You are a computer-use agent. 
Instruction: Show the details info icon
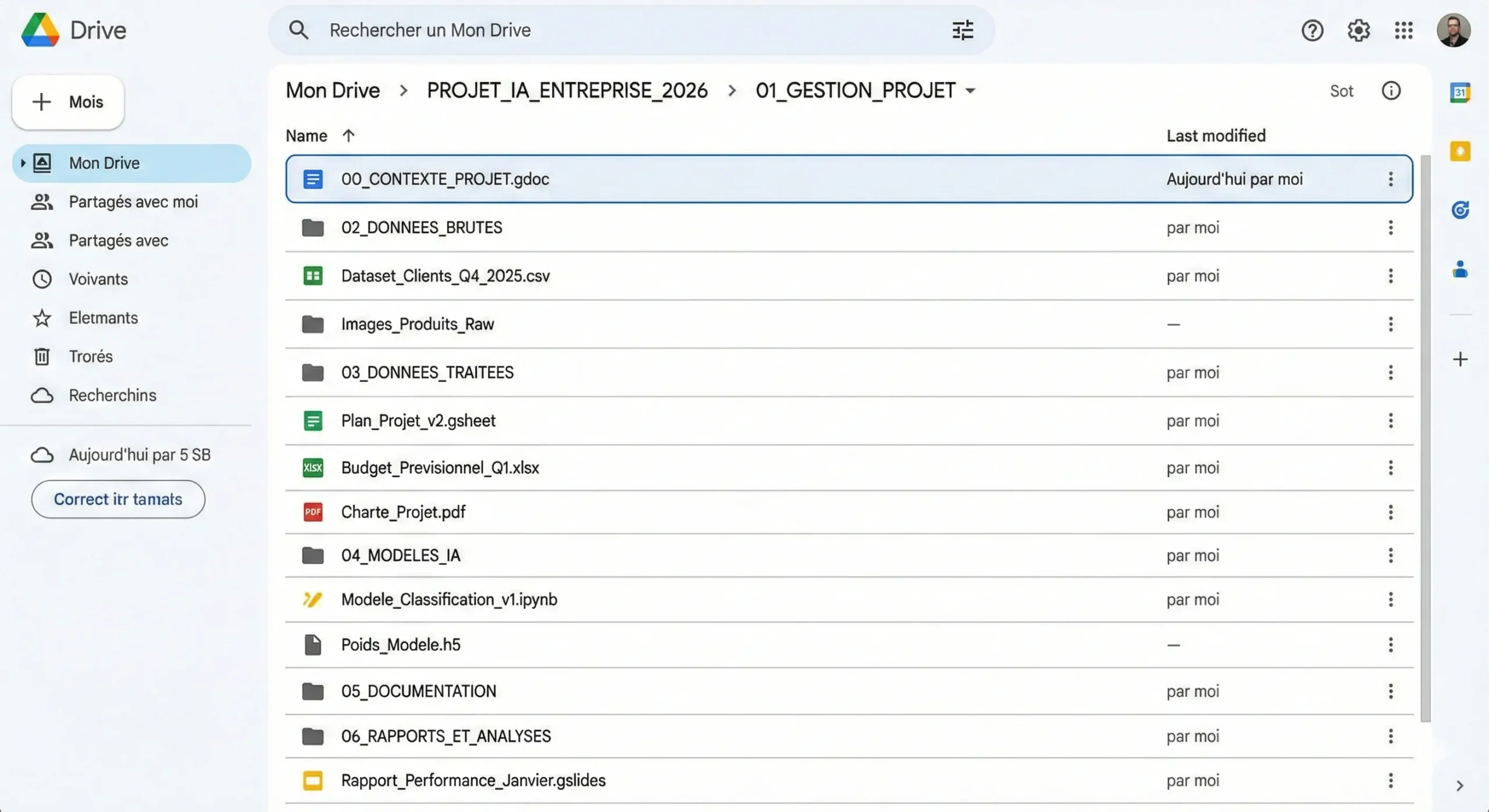pyautogui.click(x=1391, y=91)
